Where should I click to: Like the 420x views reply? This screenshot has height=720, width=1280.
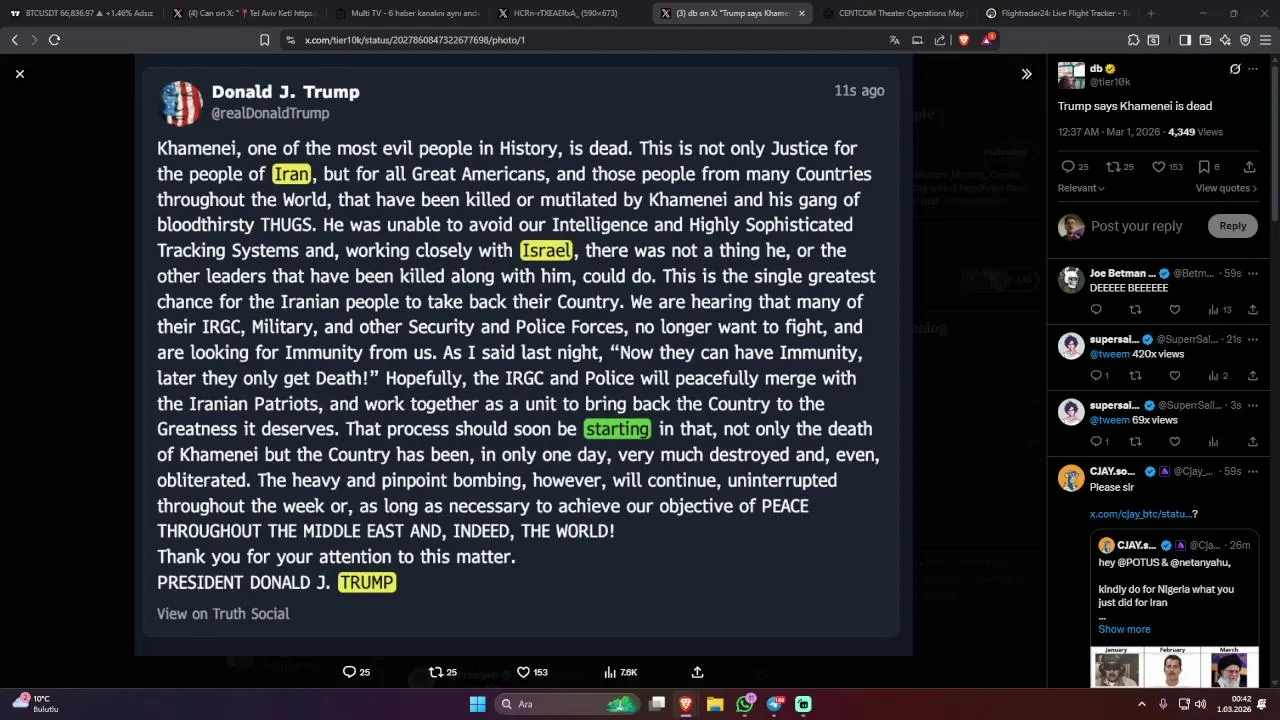[x=1174, y=376]
